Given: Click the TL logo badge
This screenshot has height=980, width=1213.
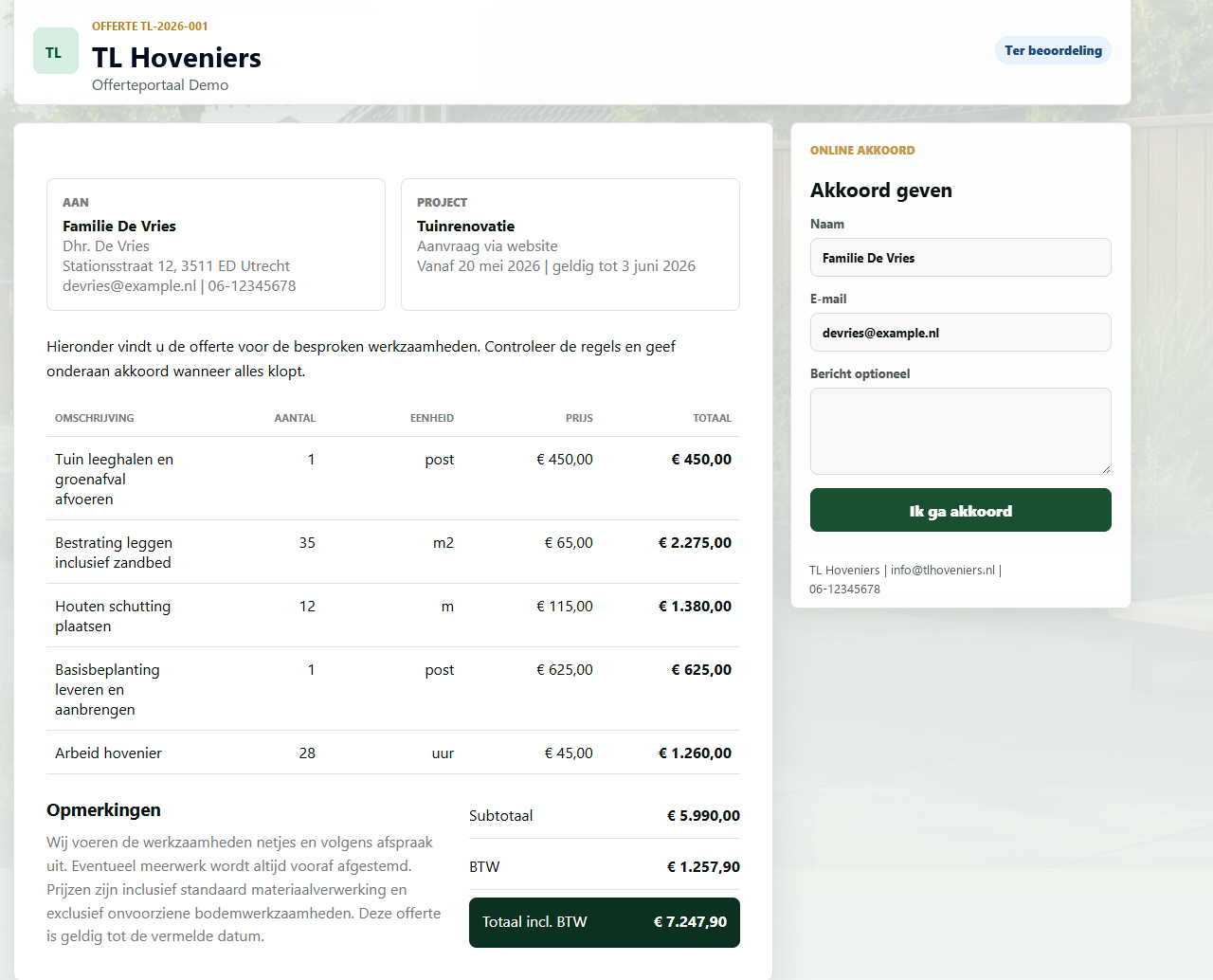Looking at the screenshot, I should (56, 51).
